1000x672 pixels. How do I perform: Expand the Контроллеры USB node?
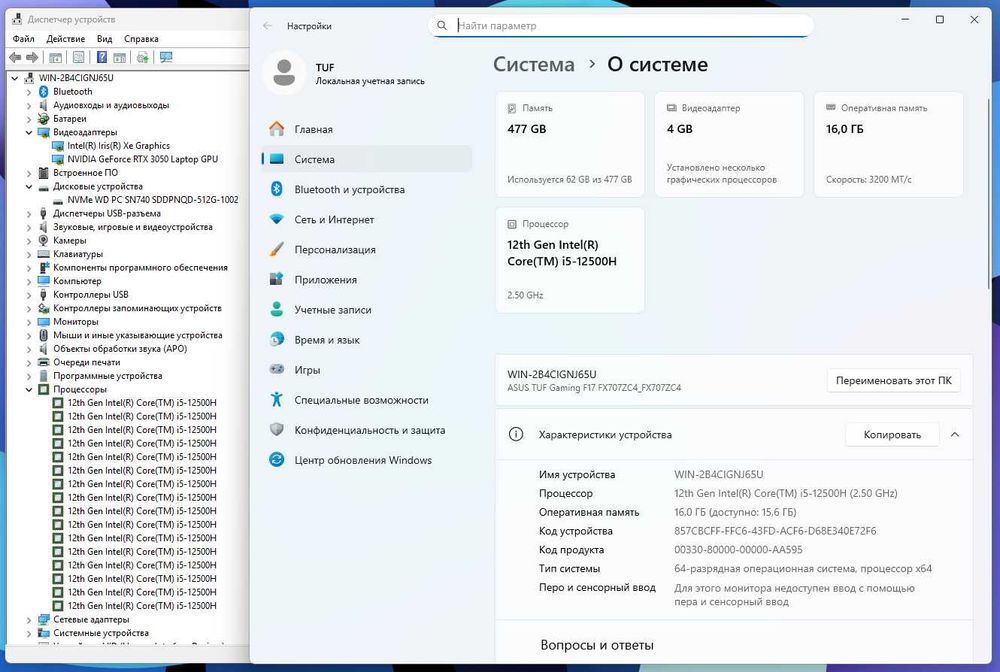coord(29,295)
